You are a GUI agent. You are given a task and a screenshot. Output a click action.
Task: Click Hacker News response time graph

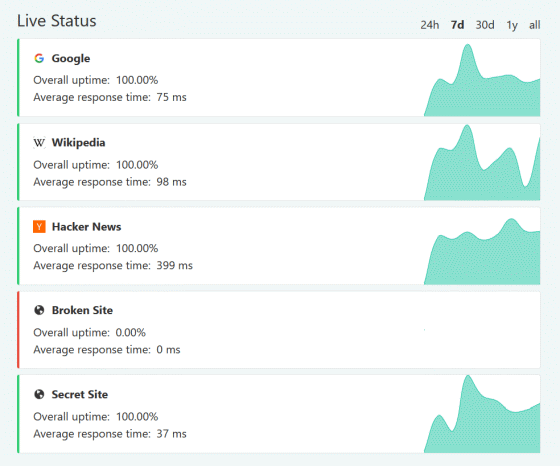coord(482,251)
